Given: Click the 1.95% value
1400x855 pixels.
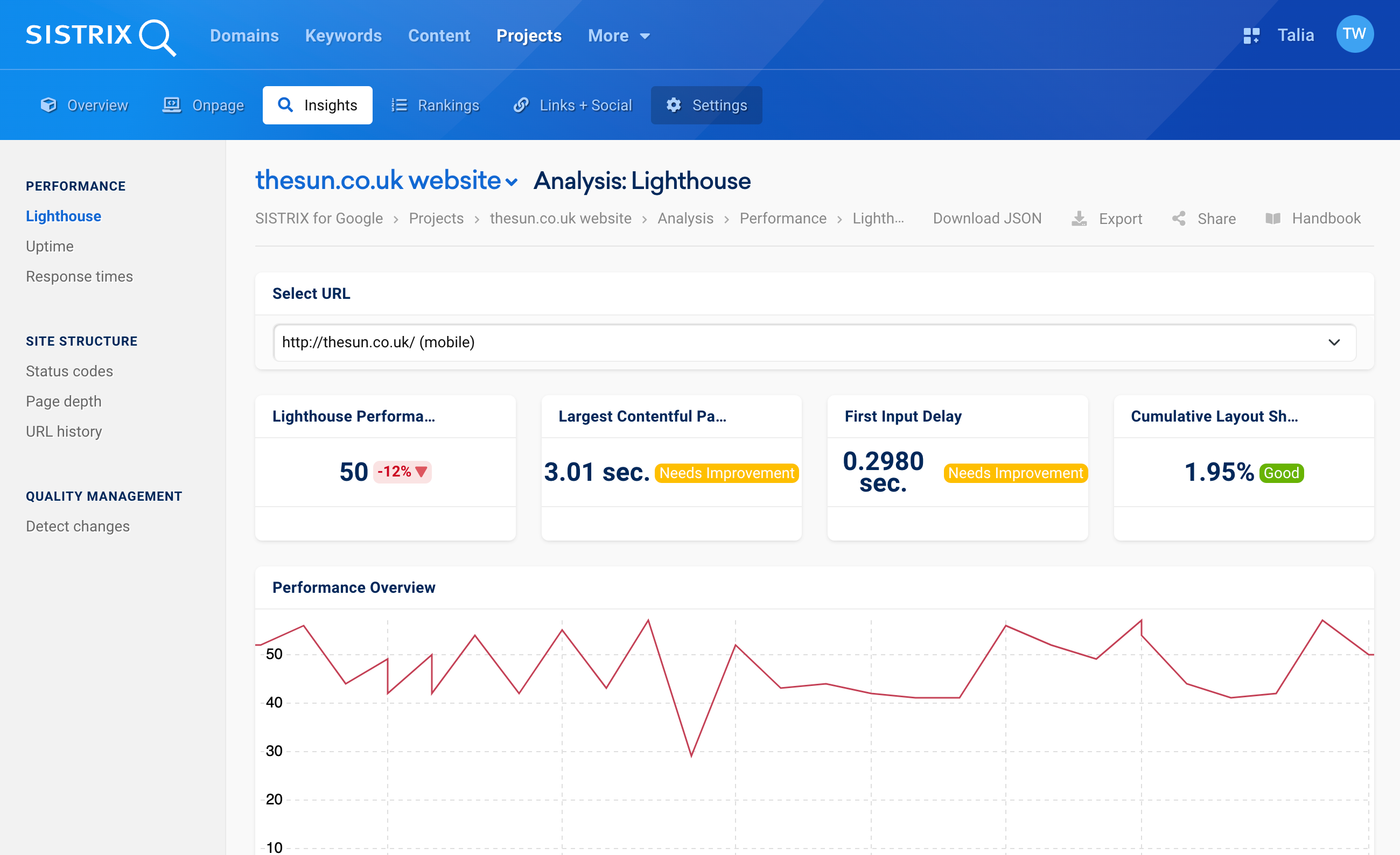Looking at the screenshot, I should (x=1219, y=472).
